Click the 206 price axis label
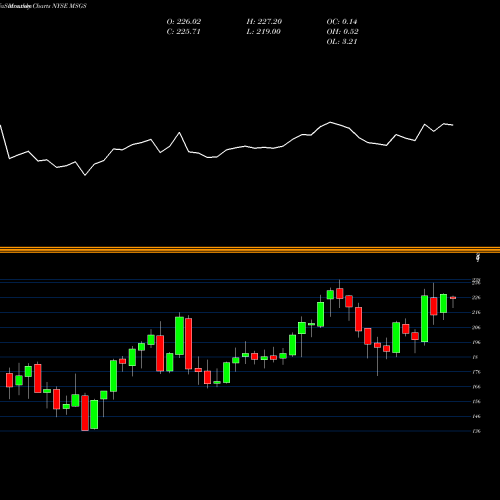This screenshot has width=500, height=500. pyautogui.click(x=477, y=327)
